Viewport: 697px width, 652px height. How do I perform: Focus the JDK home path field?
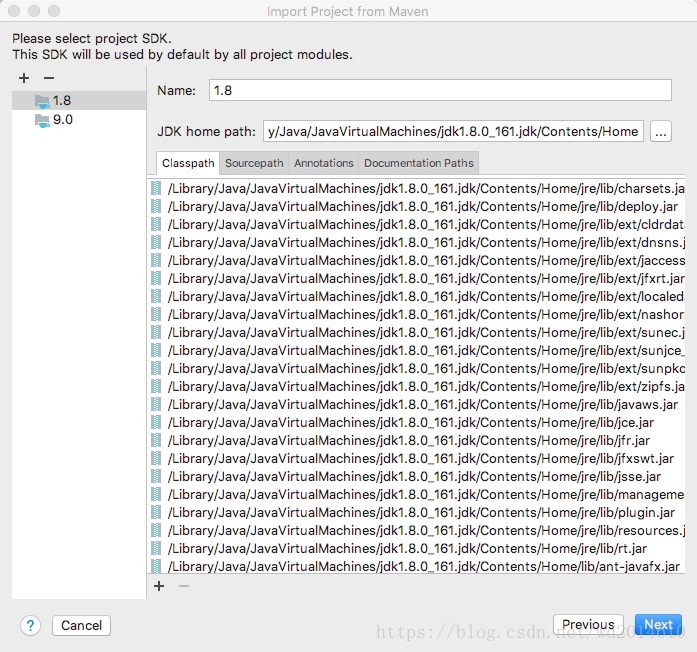(x=453, y=132)
